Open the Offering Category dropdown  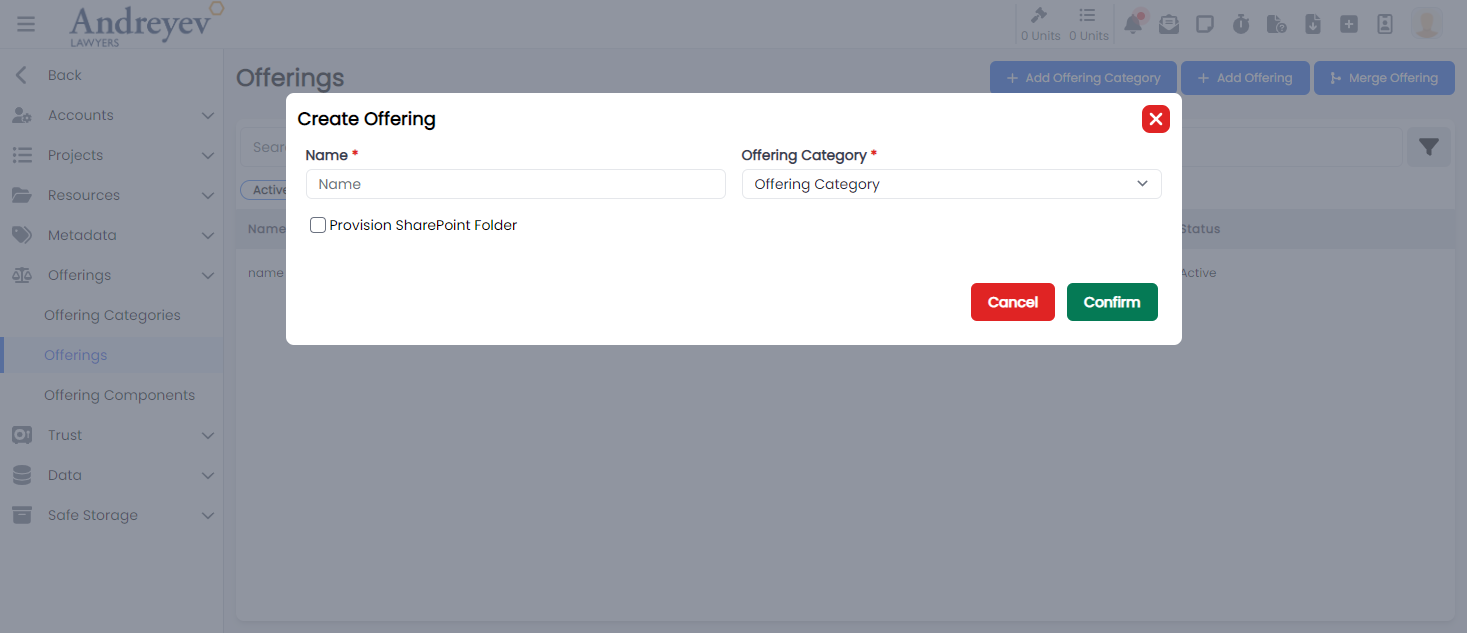tap(950, 184)
